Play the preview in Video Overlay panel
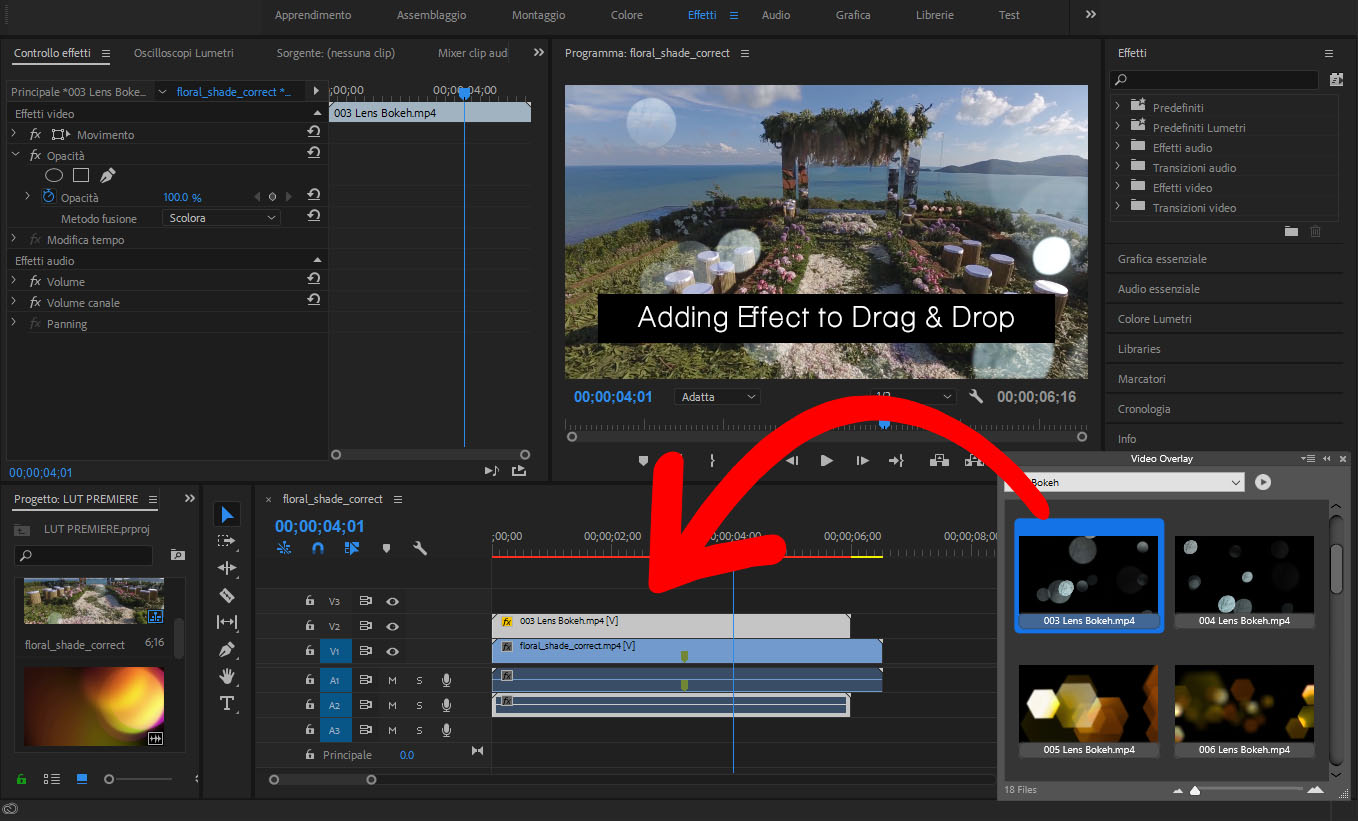Viewport: 1358px width, 821px height. pos(1263,482)
